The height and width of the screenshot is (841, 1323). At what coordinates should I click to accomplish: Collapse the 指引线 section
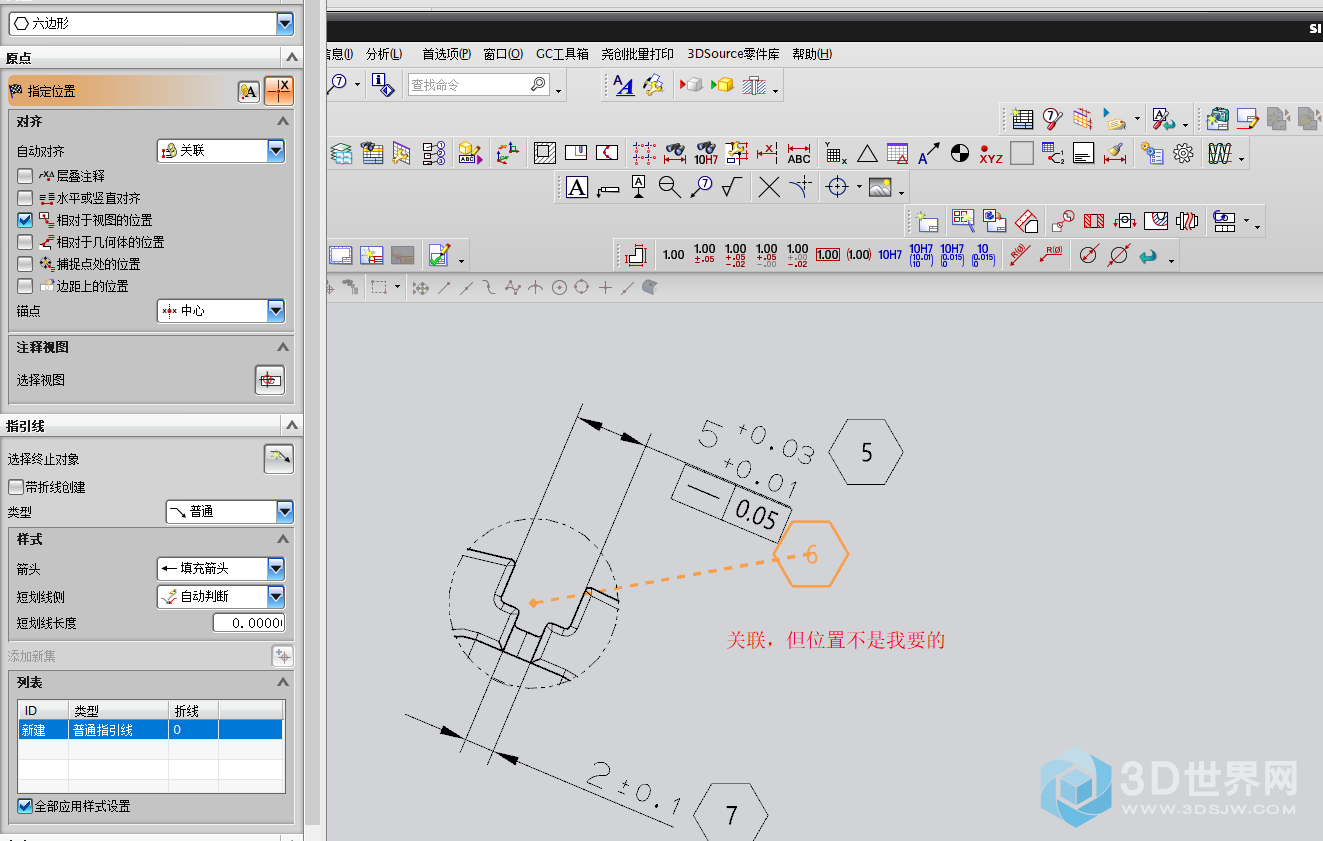pyautogui.click(x=291, y=426)
